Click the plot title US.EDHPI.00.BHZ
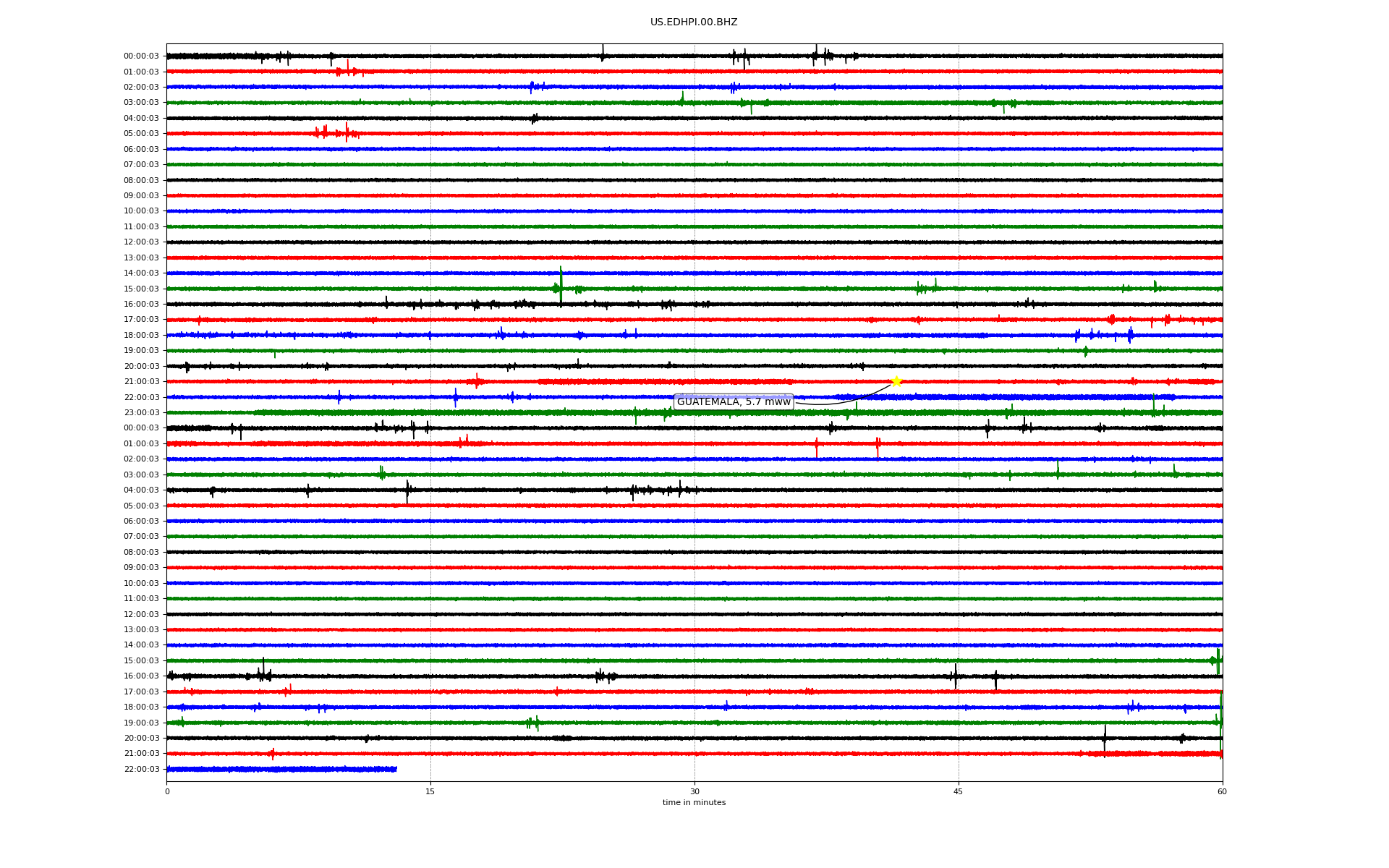The image size is (1389, 868). tap(694, 22)
